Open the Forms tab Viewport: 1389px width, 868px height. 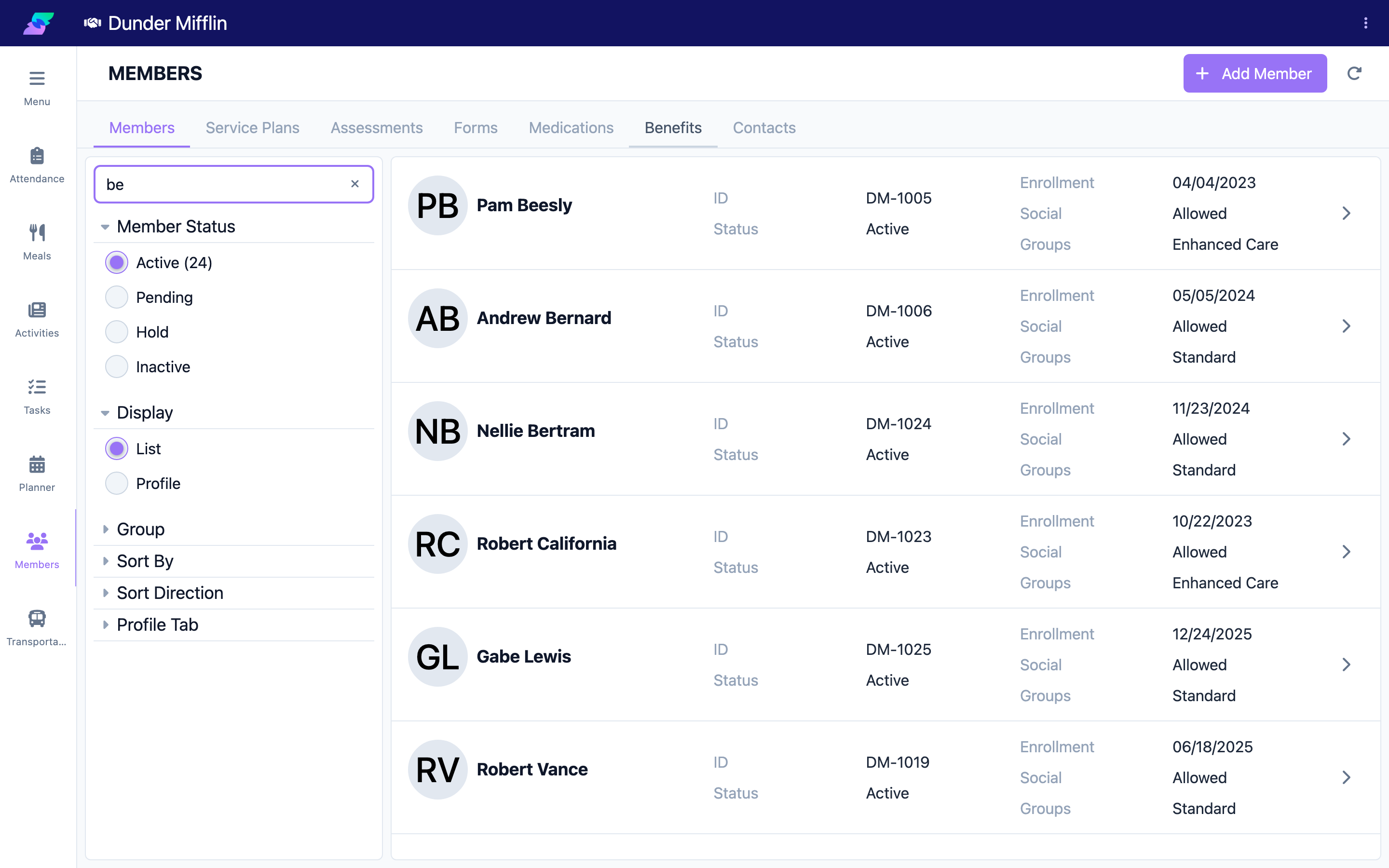tap(476, 127)
